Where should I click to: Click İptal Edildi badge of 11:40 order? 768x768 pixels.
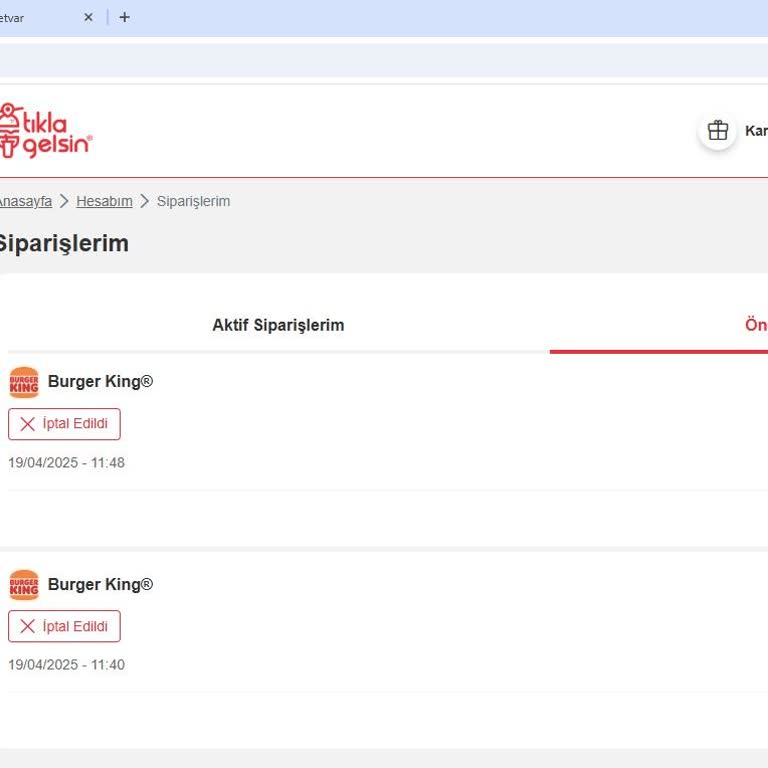pyautogui.click(x=64, y=626)
